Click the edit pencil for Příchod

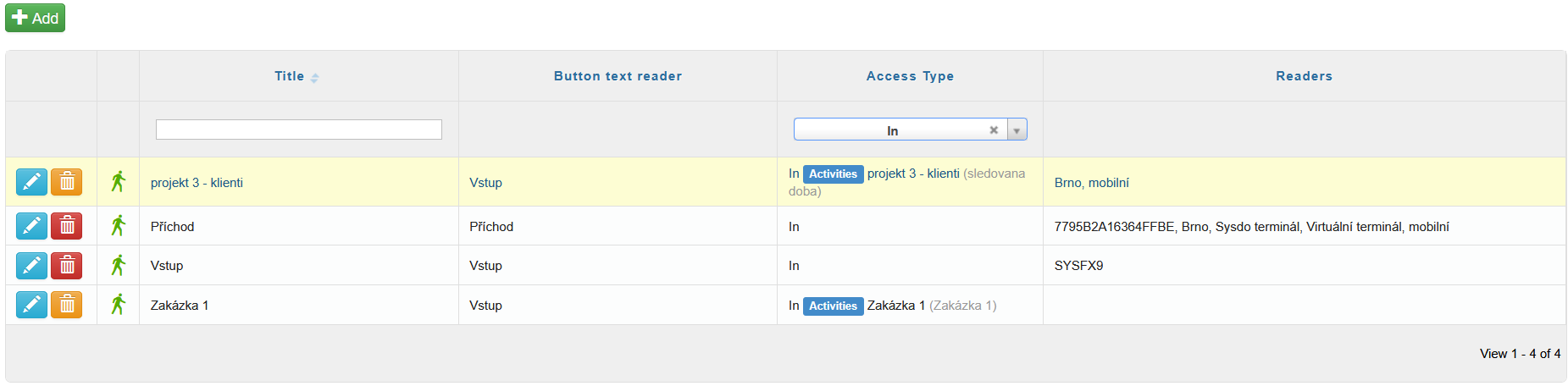[31, 226]
